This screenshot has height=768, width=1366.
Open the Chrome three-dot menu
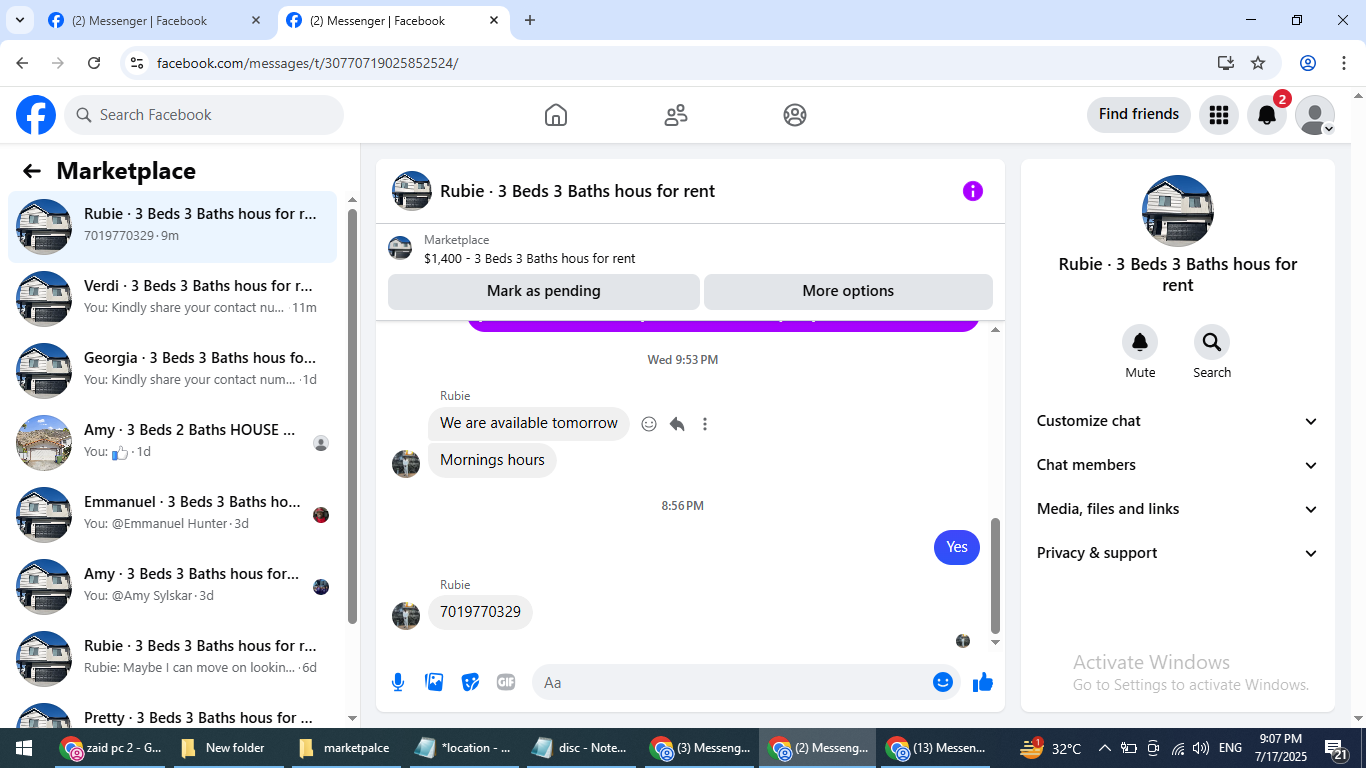[x=1344, y=63]
